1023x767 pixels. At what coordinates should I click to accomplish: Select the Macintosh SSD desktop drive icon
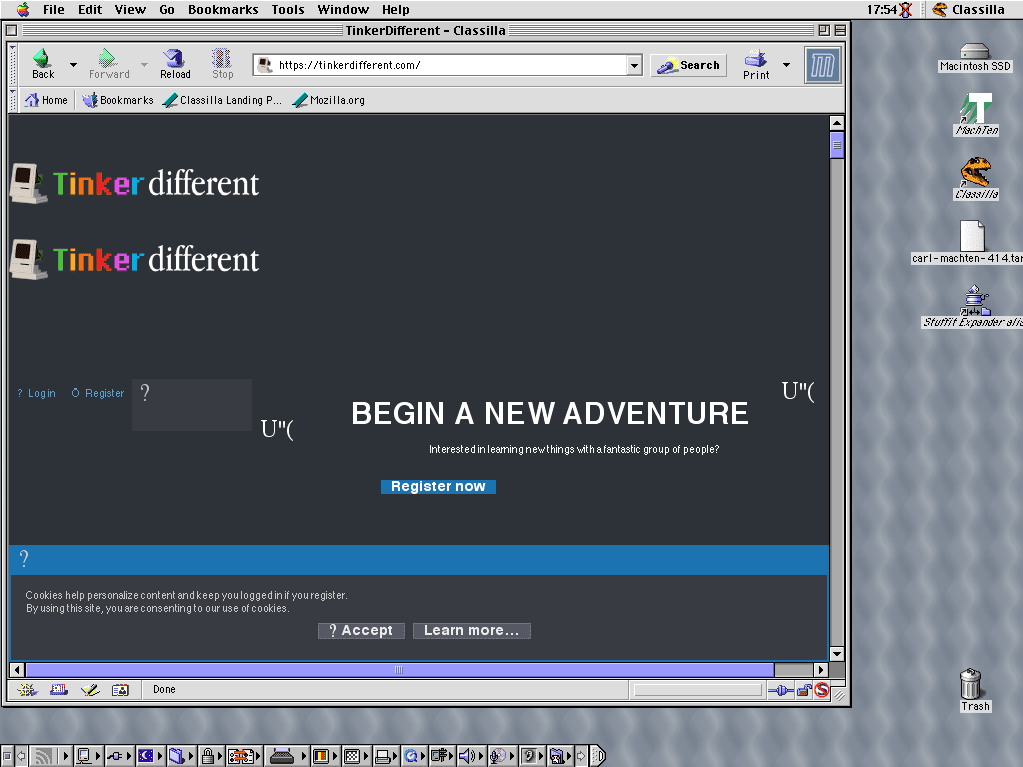click(975, 57)
